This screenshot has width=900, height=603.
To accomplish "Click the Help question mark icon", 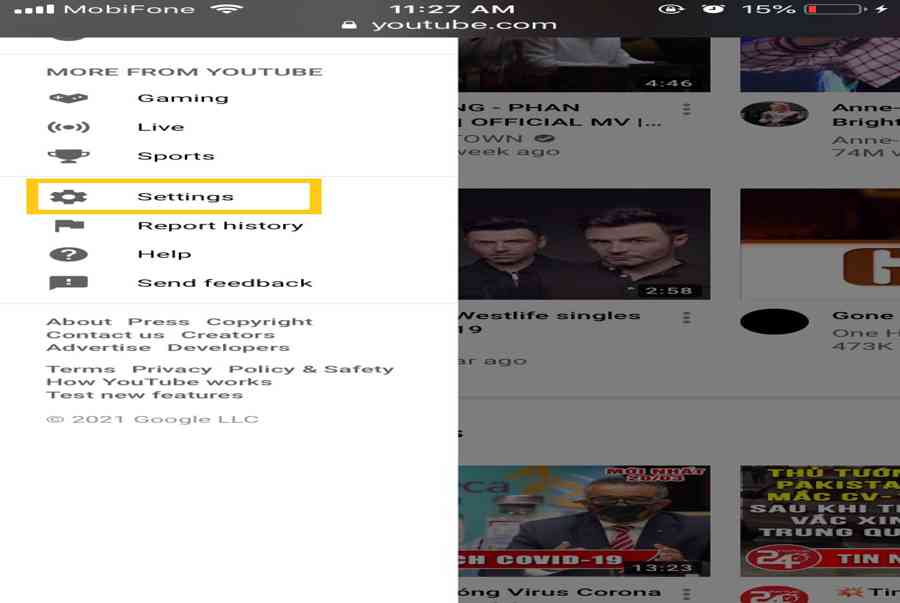I will tap(68, 254).
